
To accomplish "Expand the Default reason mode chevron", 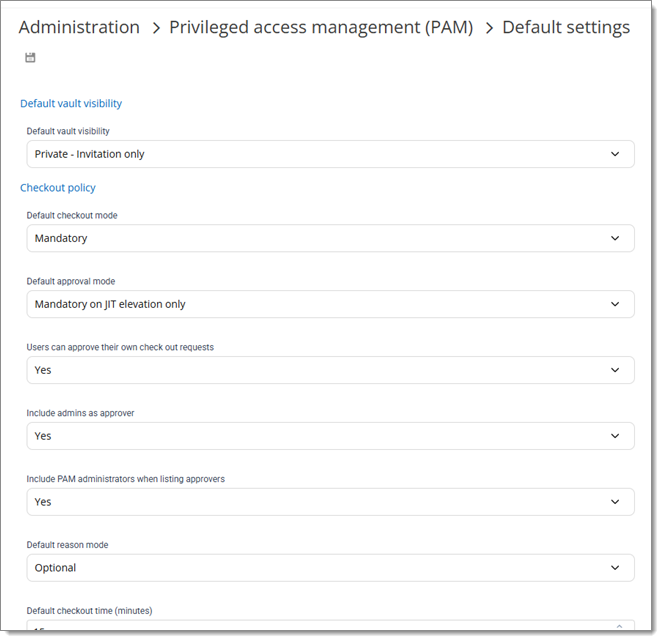I will [x=615, y=568].
